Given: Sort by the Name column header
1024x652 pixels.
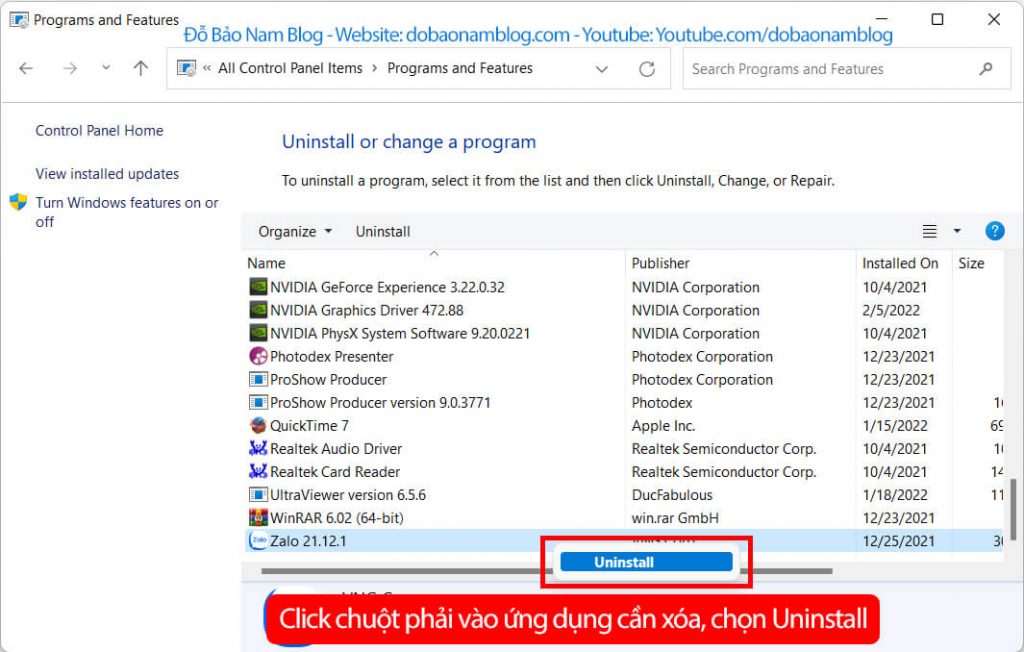Looking at the screenshot, I should 266,263.
